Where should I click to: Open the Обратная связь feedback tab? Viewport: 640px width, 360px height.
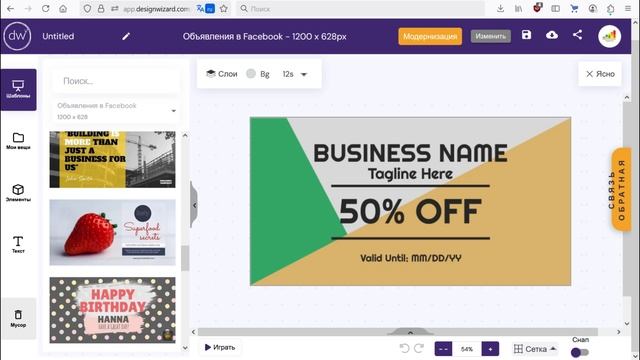point(621,190)
